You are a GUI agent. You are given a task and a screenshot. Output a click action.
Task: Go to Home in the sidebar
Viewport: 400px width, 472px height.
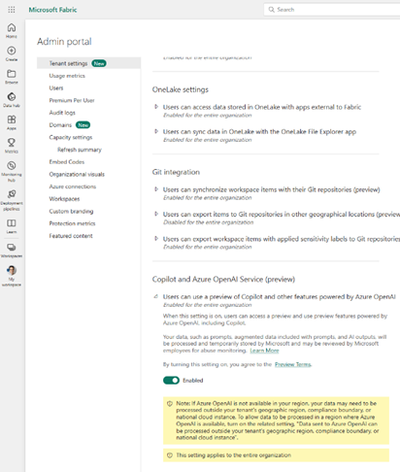(11, 30)
